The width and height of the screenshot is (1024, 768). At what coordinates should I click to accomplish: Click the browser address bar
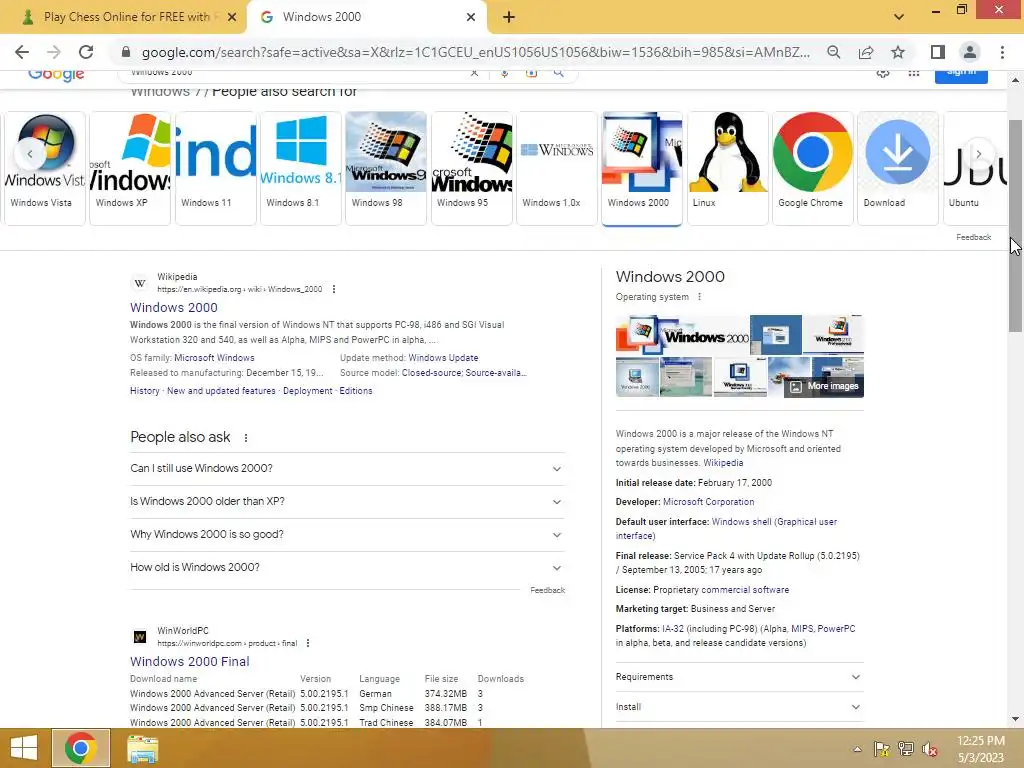click(475, 52)
